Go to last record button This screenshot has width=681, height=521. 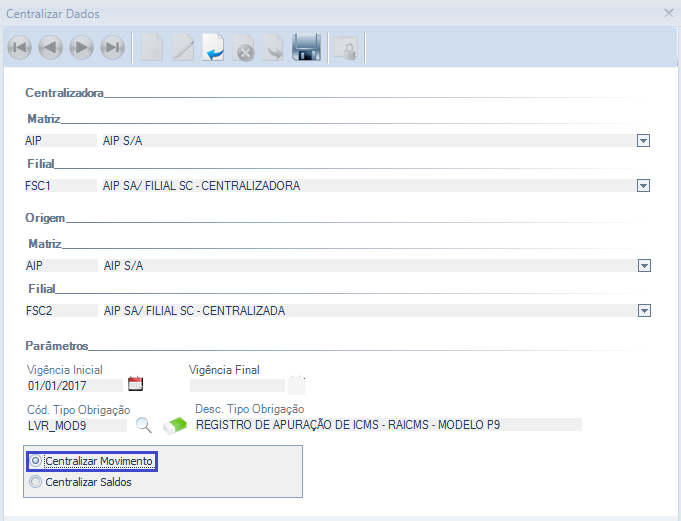coord(112,47)
